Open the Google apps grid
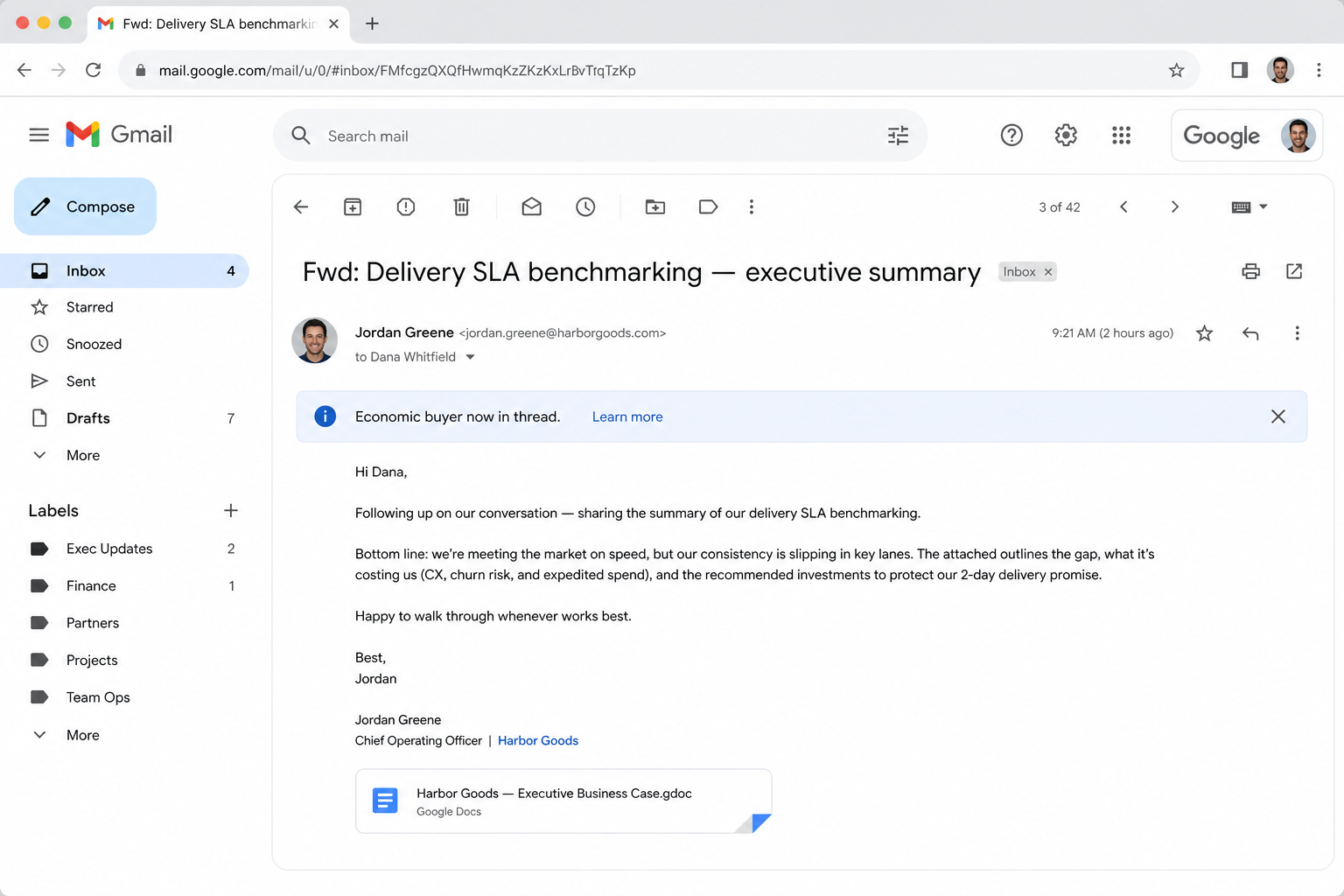 1121,136
